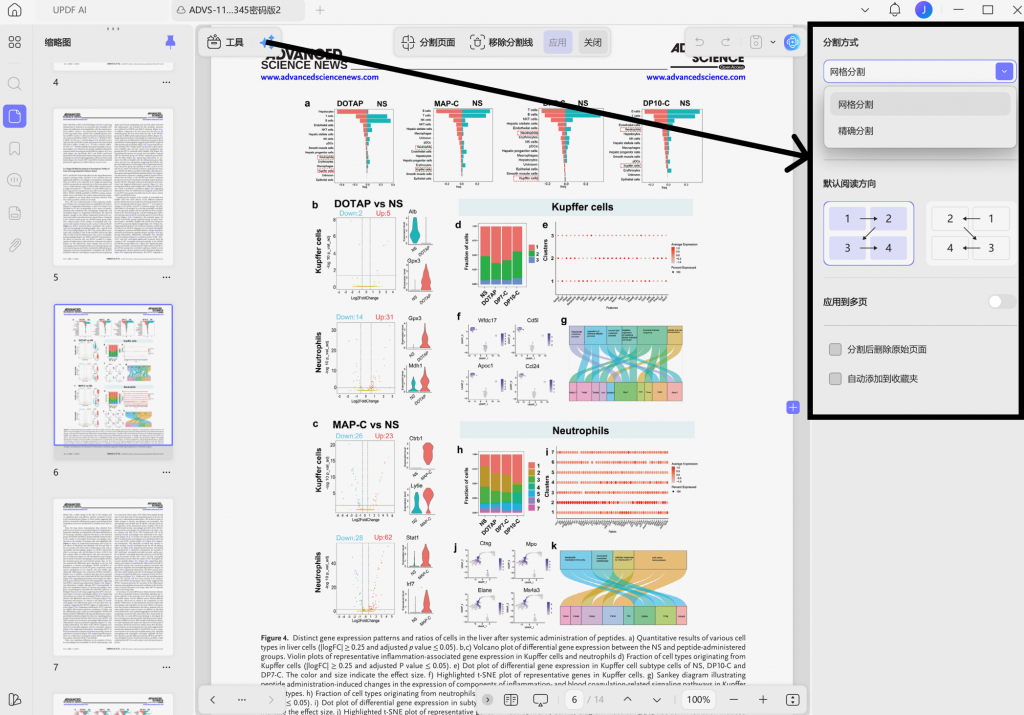
Task: Open more options for page 7 thumbnail
Action: pyautogui.click(x=167, y=667)
